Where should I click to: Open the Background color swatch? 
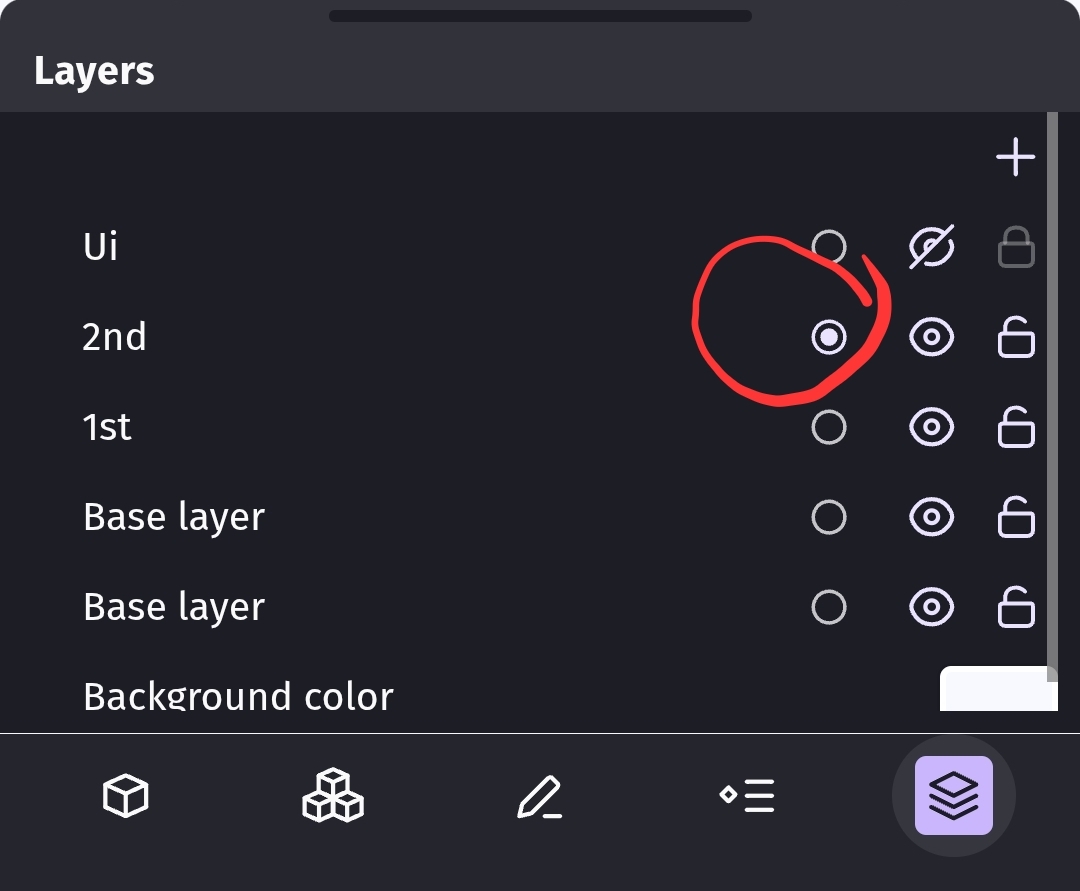(x=998, y=688)
